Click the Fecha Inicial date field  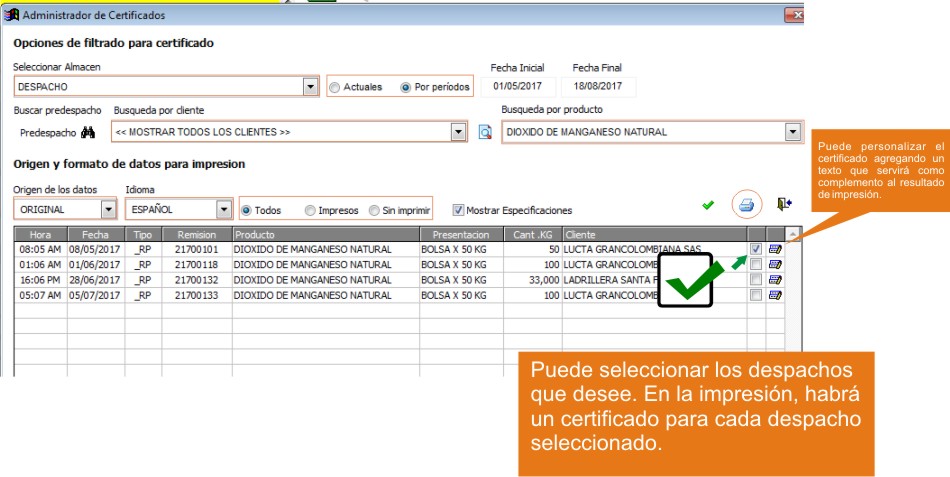pos(518,87)
